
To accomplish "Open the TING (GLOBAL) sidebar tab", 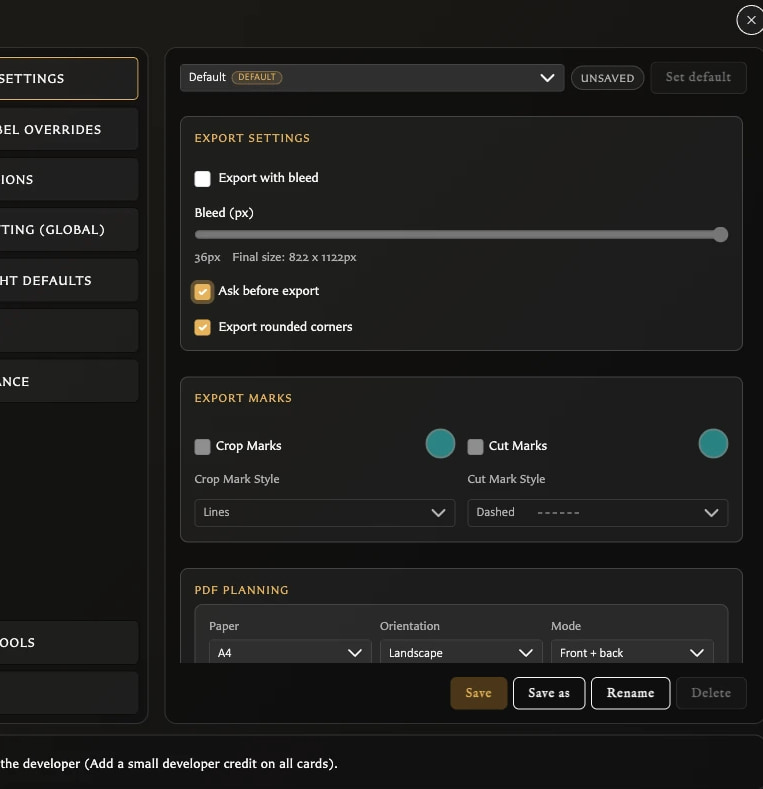I will [68, 230].
